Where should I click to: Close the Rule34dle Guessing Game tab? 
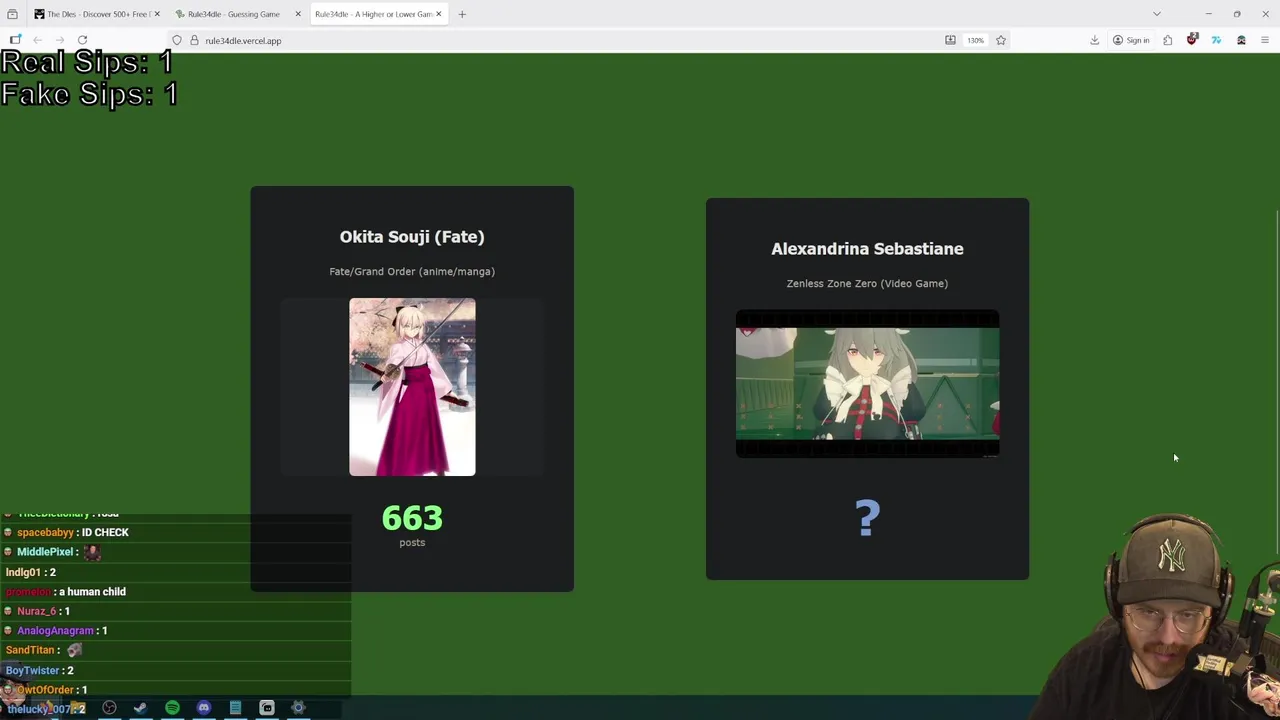pos(297,14)
